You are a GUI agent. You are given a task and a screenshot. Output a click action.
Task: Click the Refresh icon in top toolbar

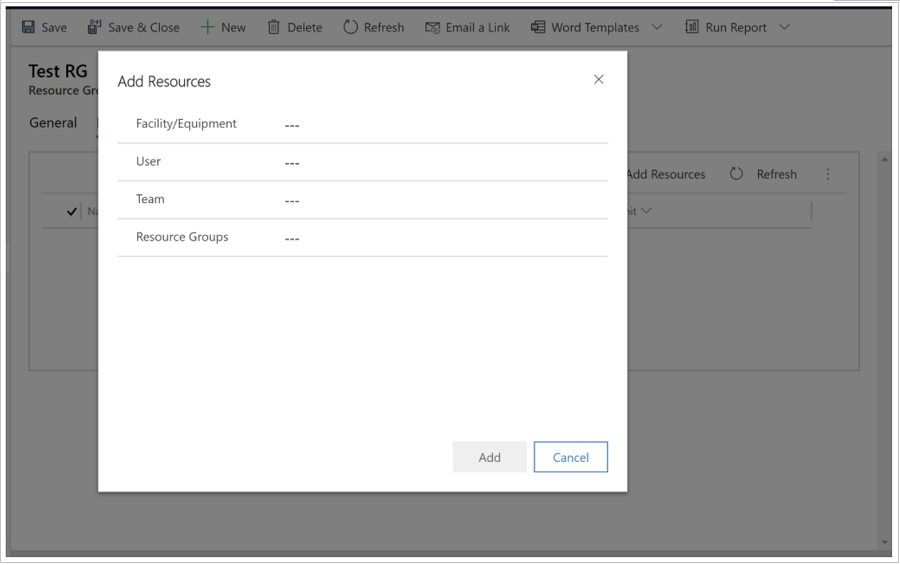coord(350,27)
